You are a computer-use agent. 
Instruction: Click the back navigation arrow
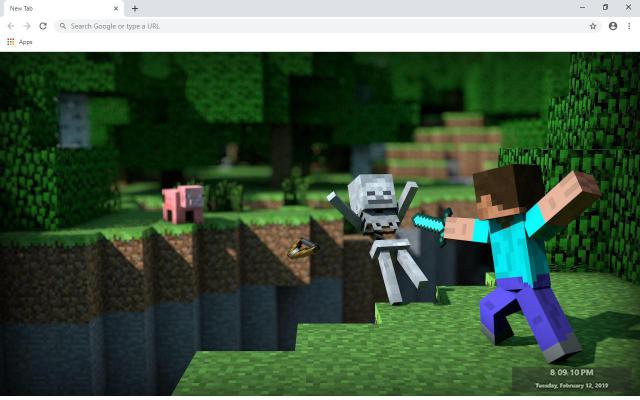[x=11, y=26]
